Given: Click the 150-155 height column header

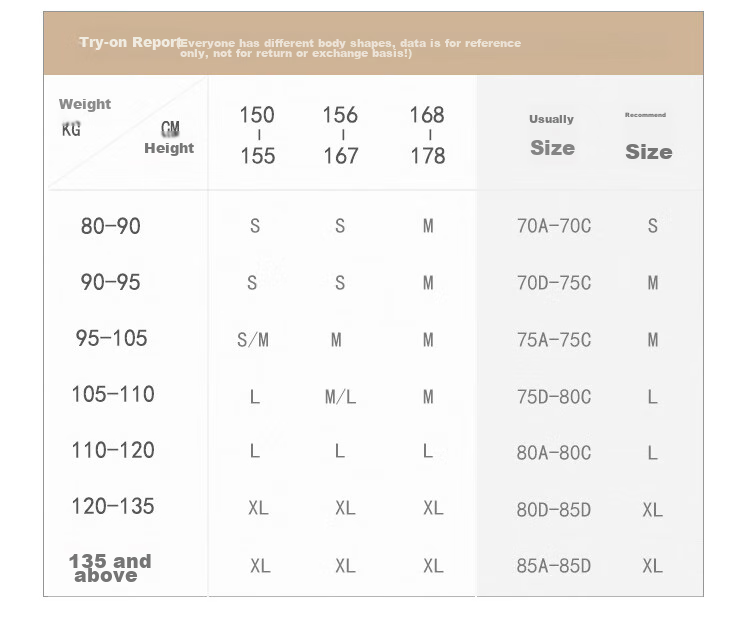Looking at the screenshot, I should [257, 135].
